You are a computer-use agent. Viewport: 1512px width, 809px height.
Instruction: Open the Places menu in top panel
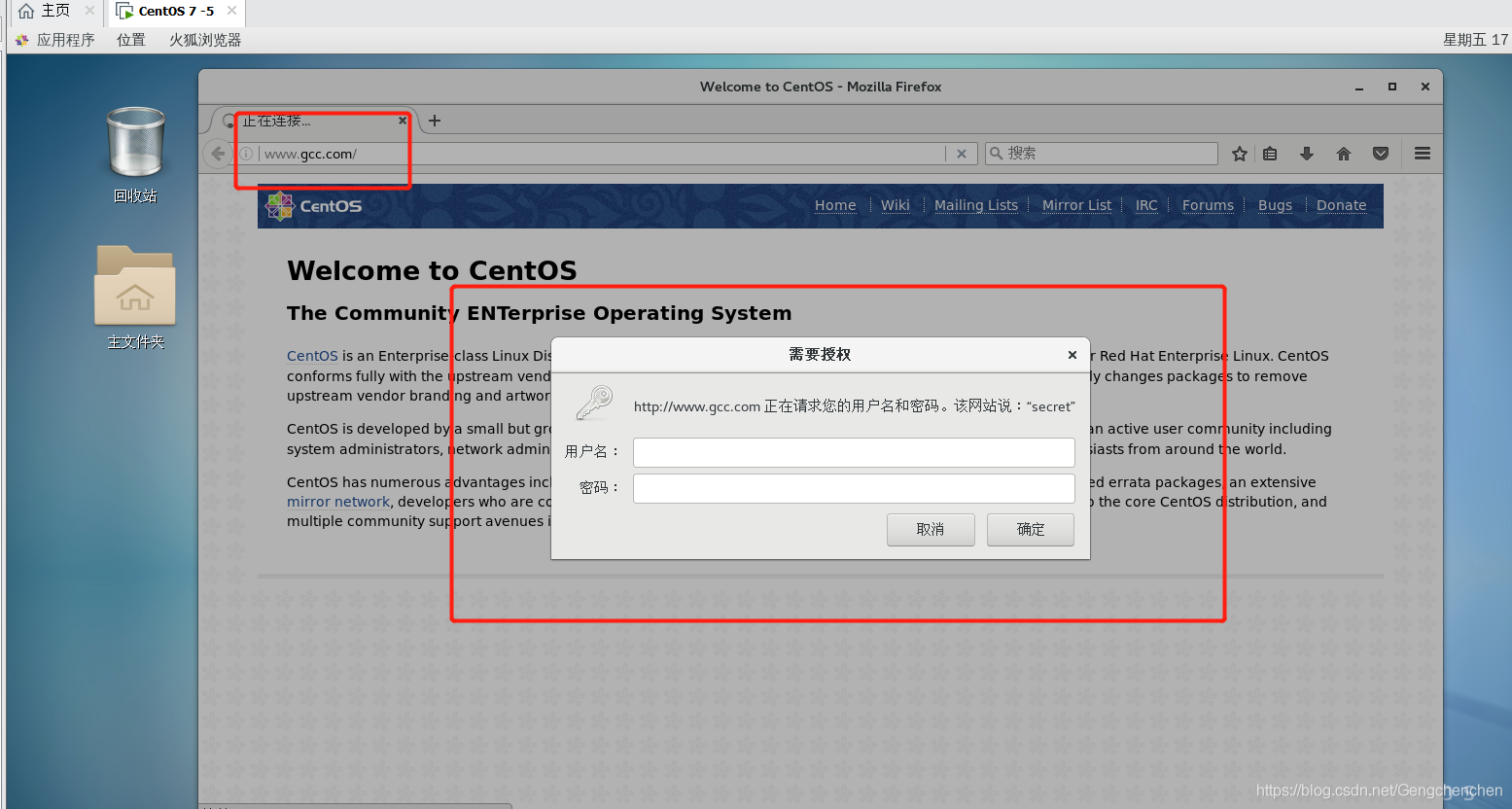(131, 40)
